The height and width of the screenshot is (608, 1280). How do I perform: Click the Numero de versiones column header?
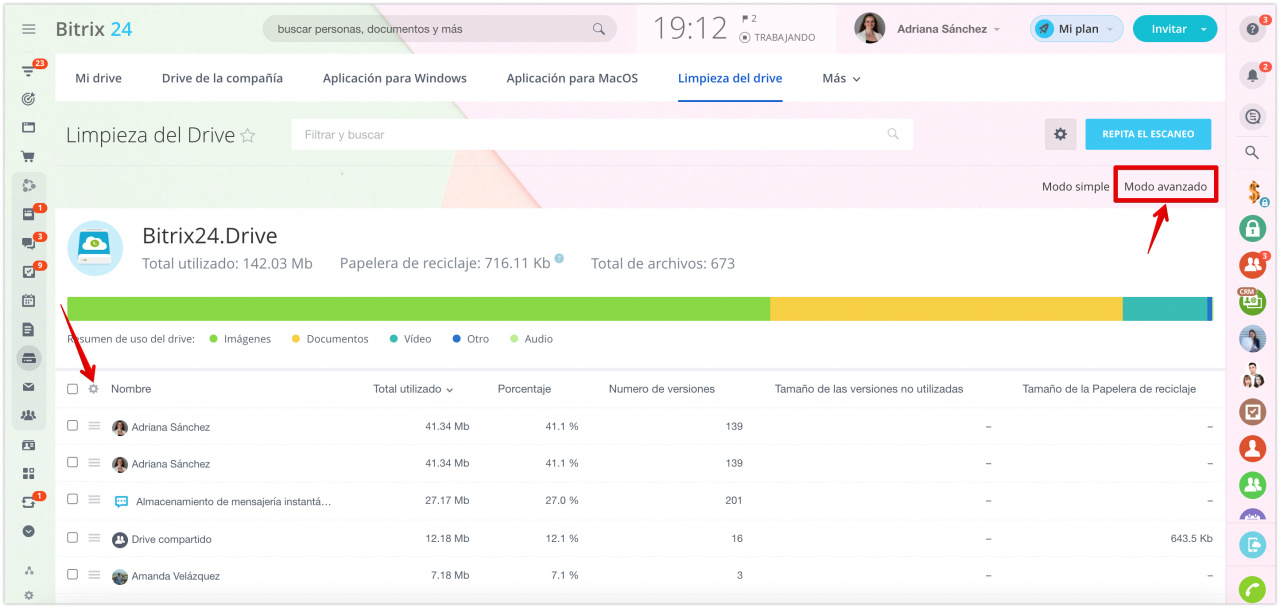(x=662, y=389)
